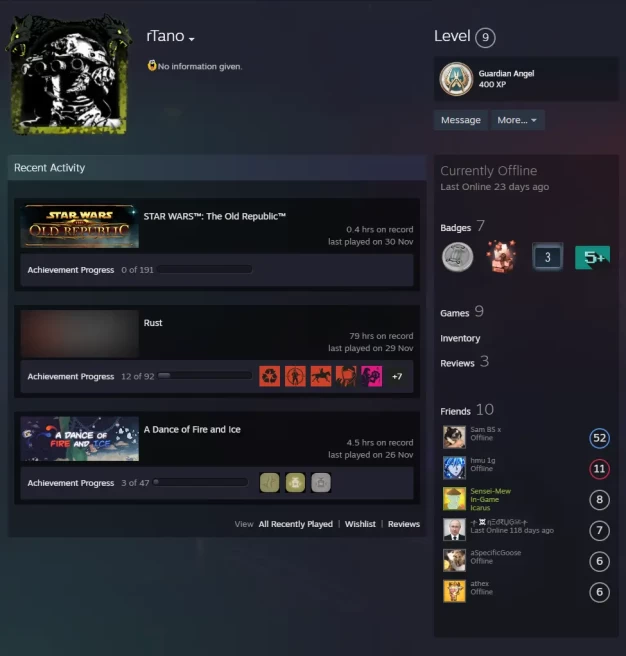This screenshot has width=626, height=656.
Task: Open the Wishlist link
Action: click(360, 524)
